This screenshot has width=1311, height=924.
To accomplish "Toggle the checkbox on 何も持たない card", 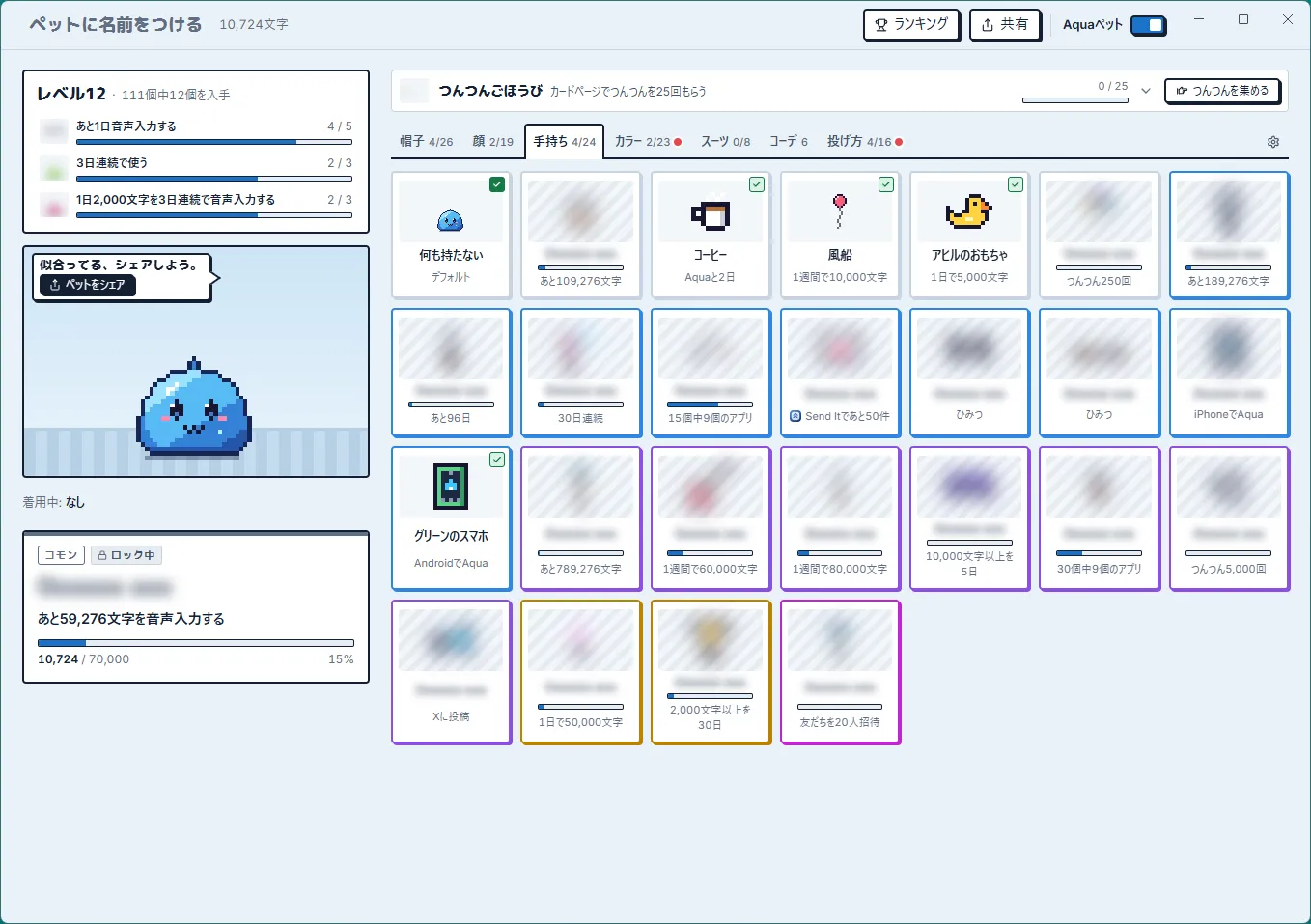I will pyautogui.click(x=497, y=184).
